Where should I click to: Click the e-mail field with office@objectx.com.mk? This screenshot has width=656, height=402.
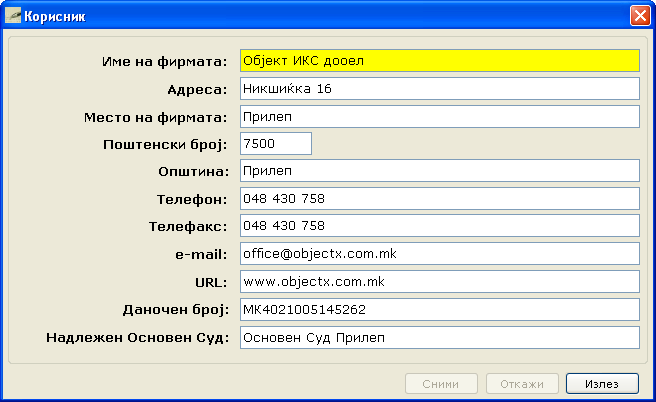click(x=439, y=254)
